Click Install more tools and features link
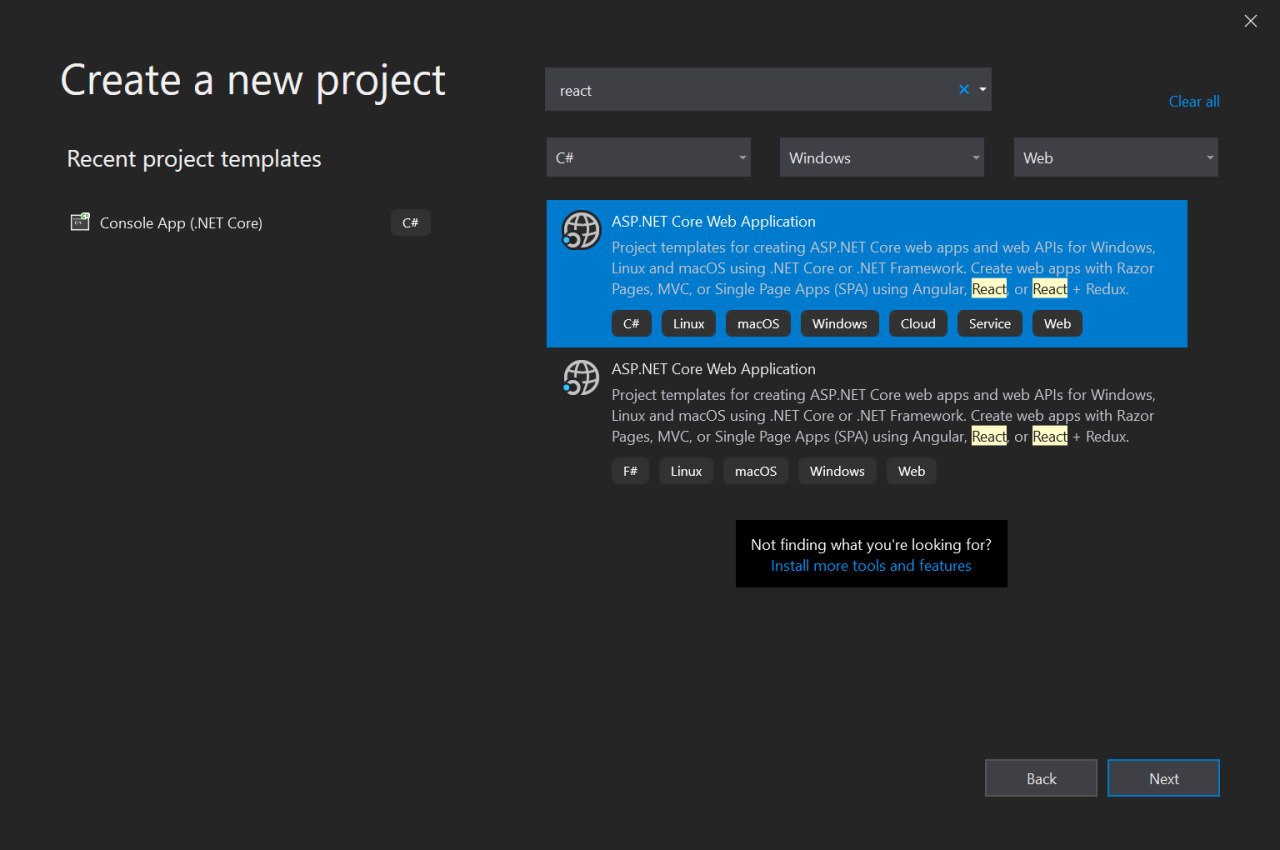1280x850 pixels. click(x=871, y=565)
